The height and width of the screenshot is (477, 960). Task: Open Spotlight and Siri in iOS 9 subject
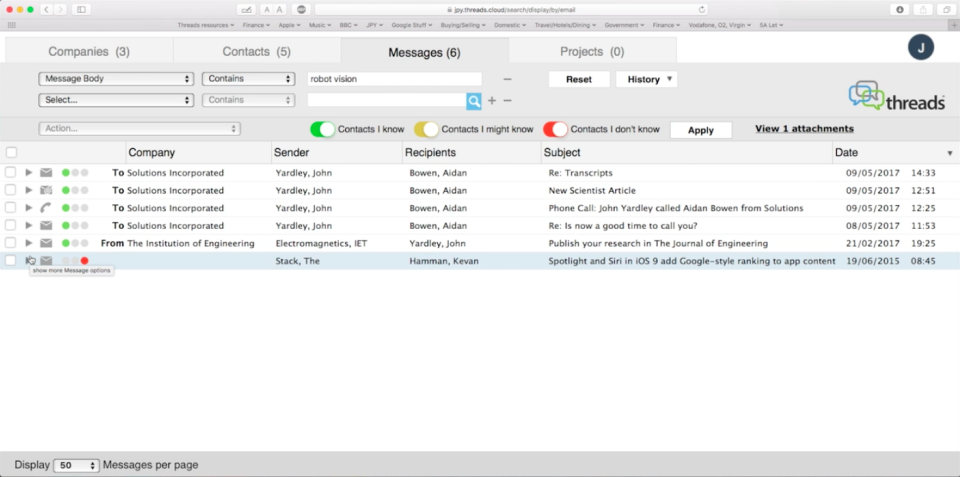[x=692, y=261]
